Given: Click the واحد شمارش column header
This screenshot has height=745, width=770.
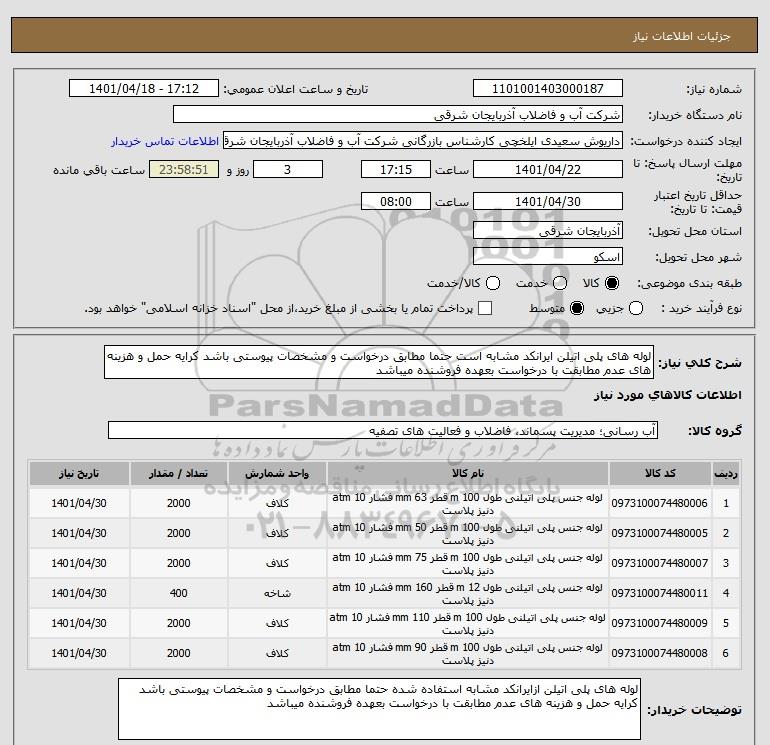Looking at the screenshot, I should 277,473.
